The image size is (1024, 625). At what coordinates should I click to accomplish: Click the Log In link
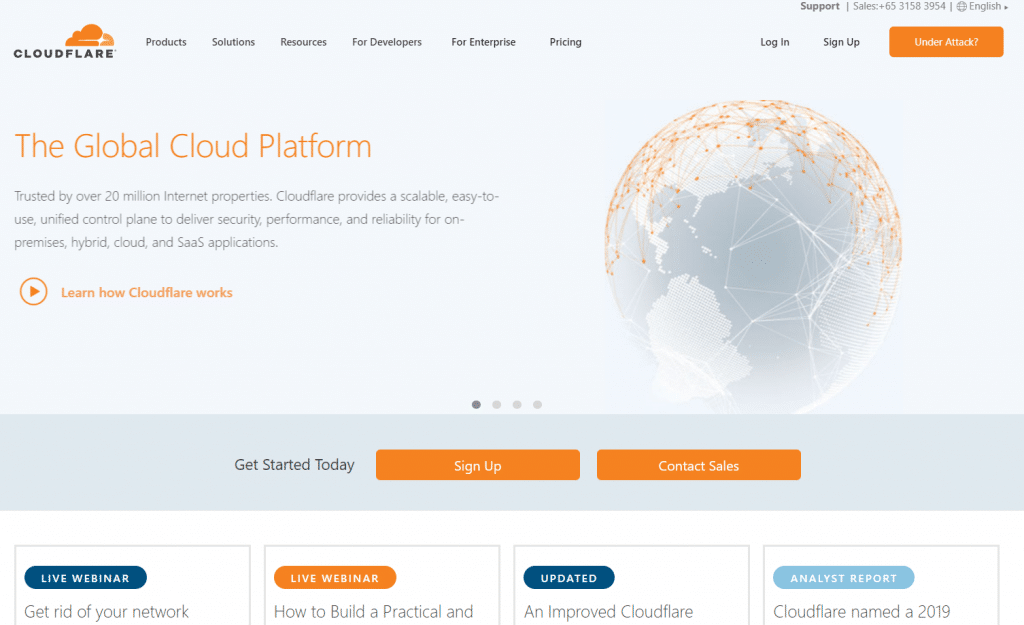click(x=774, y=42)
